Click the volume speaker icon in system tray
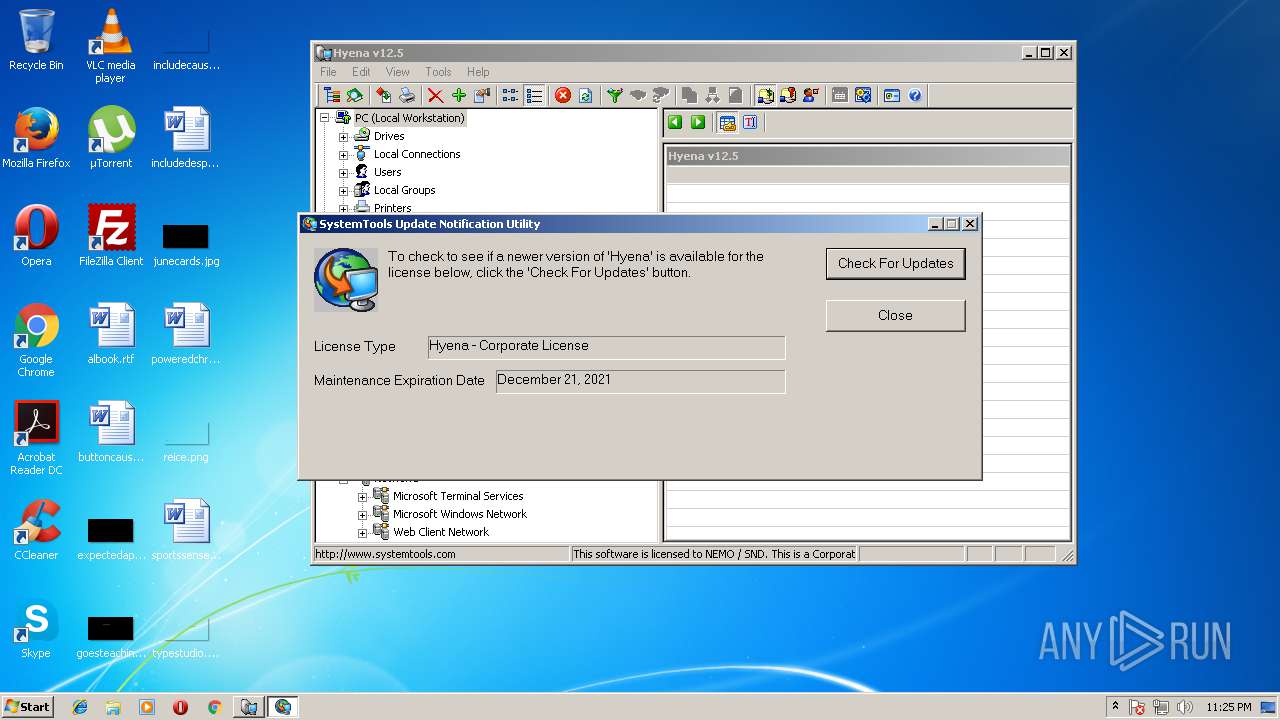The image size is (1280, 720). click(1184, 707)
